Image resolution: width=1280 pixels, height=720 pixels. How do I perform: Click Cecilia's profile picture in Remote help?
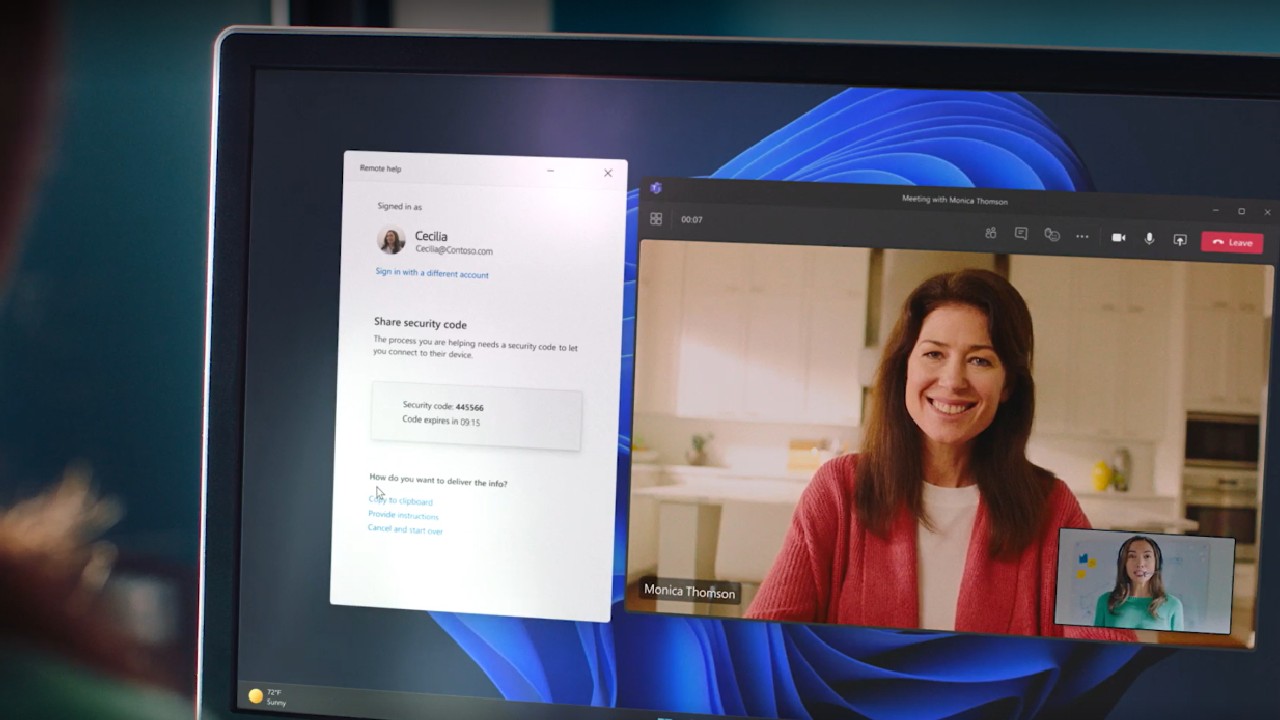click(x=390, y=240)
